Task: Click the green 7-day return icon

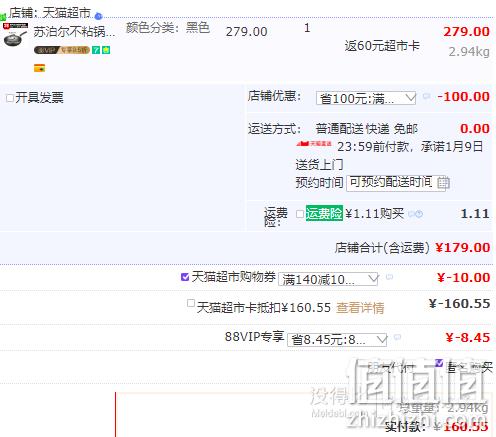Action: click(x=96, y=50)
